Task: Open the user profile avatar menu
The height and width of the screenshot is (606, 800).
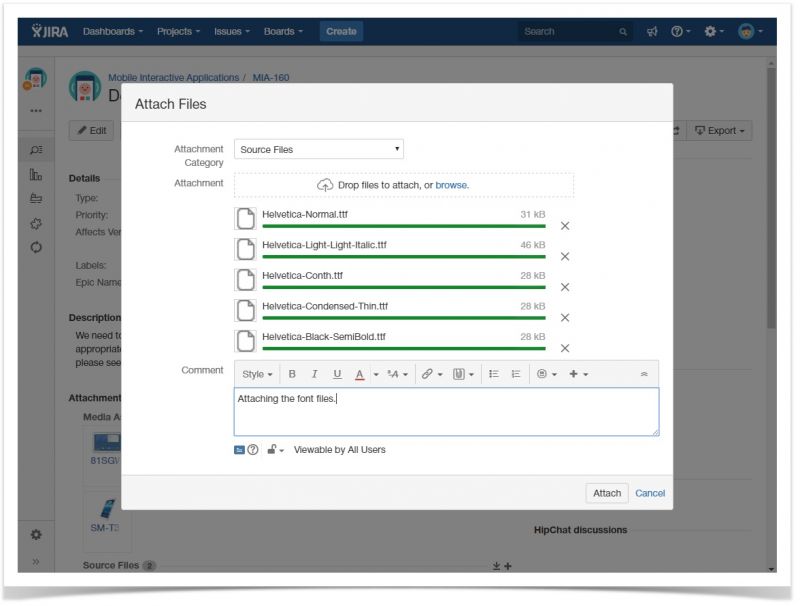Action: pyautogui.click(x=750, y=32)
